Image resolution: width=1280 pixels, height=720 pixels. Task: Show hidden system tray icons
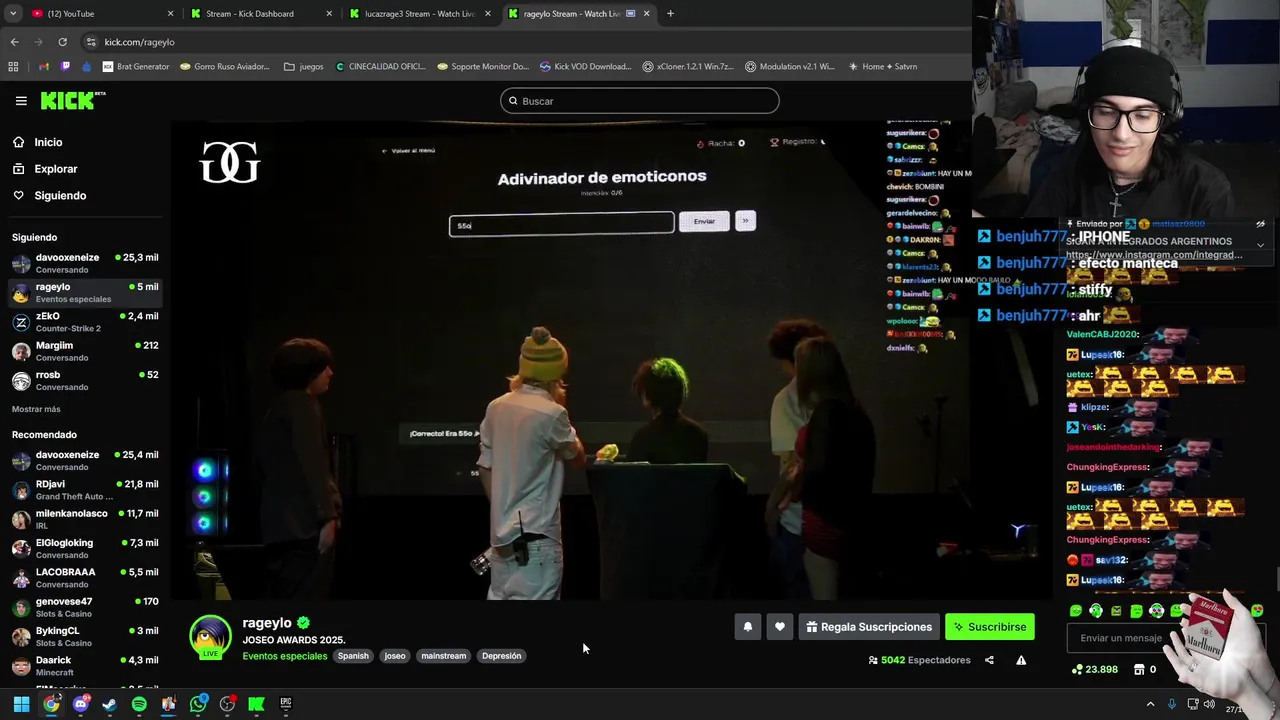coord(1150,704)
